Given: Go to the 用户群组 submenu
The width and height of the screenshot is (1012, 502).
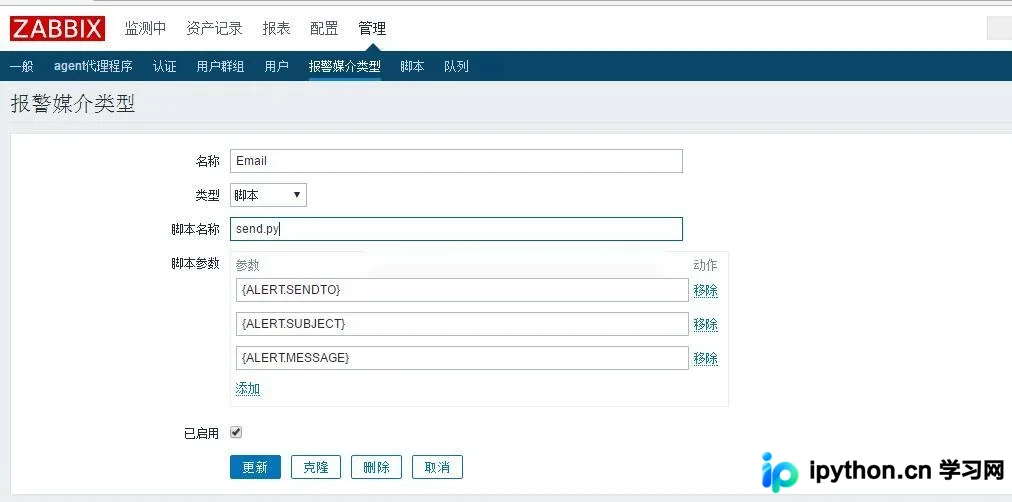Looking at the screenshot, I should pyautogui.click(x=220, y=66).
